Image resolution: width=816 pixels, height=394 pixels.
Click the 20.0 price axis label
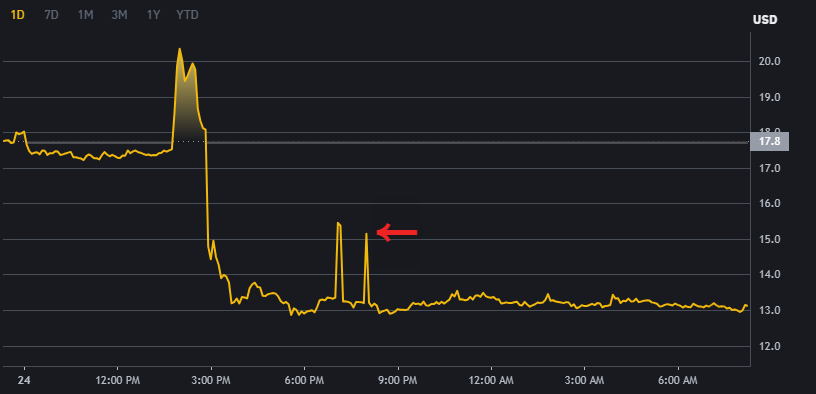tap(770, 61)
